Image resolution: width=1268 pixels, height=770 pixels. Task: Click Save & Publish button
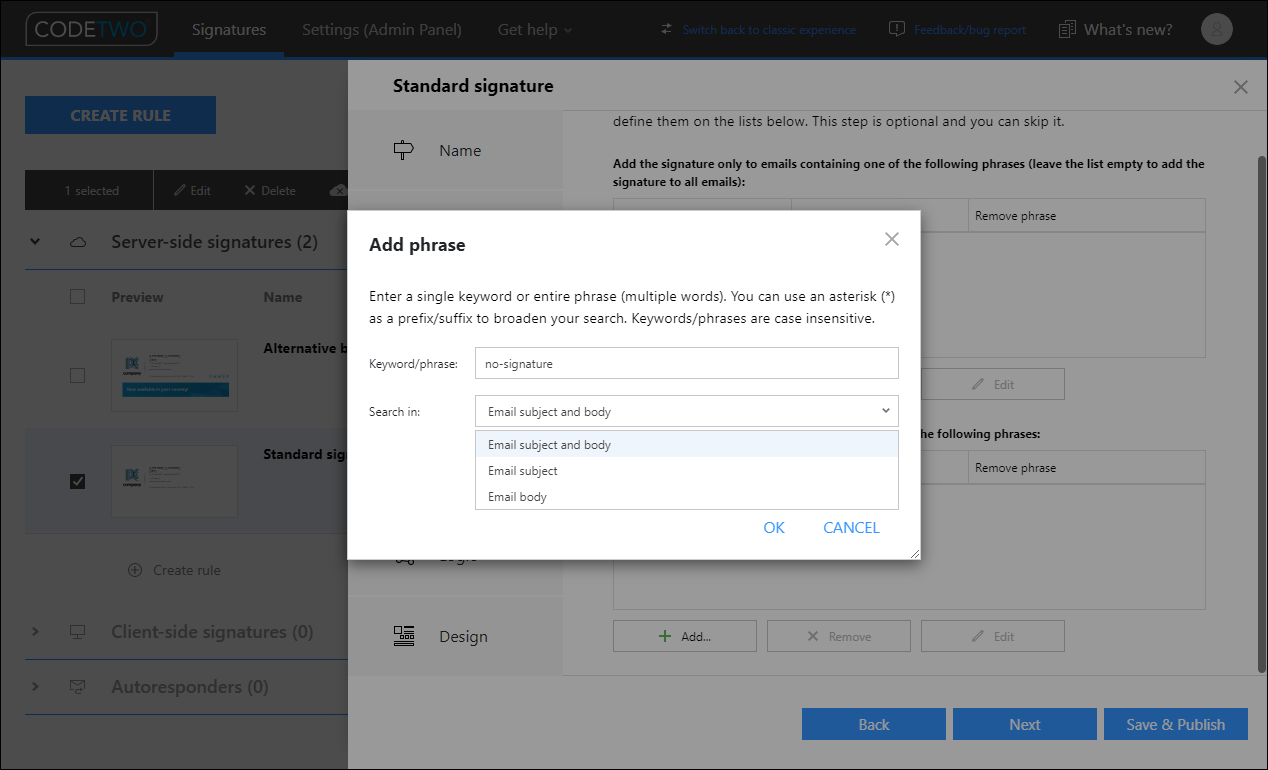click(x=1176, y=724)
